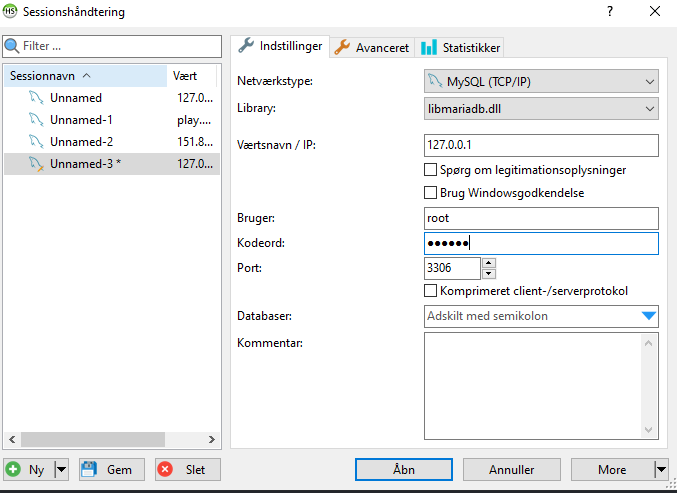Click the modified session icon for Unnamed-3

pos(35,164)
